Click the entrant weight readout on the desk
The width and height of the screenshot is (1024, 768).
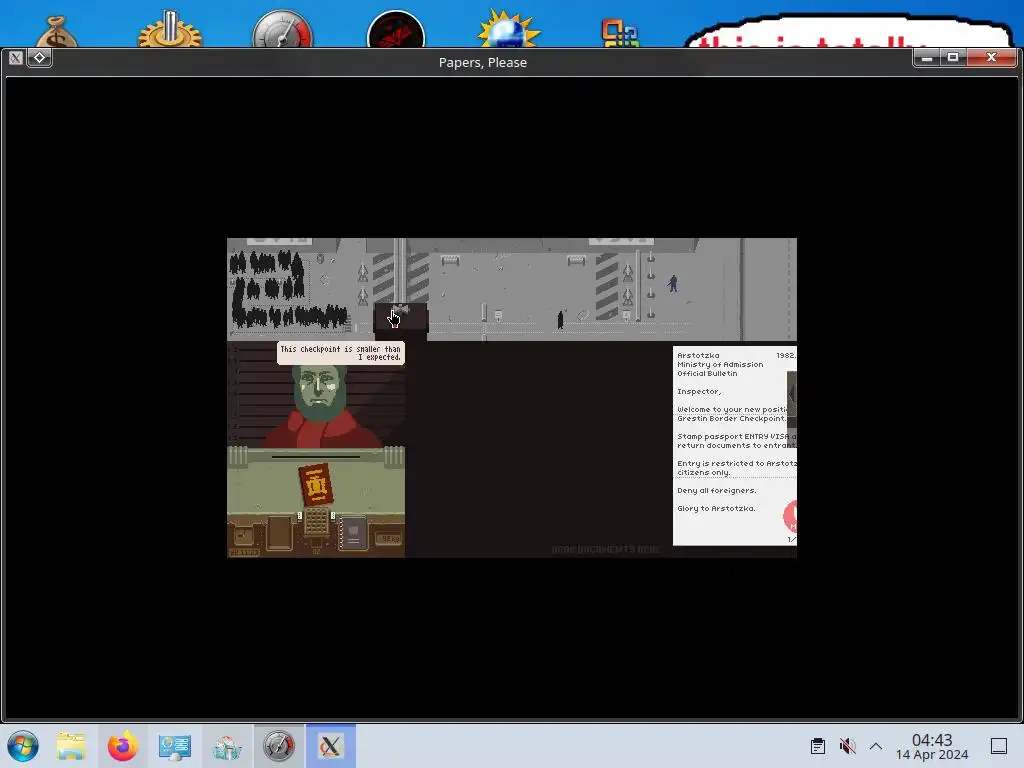pyautogui.click(x=389, y=539)
